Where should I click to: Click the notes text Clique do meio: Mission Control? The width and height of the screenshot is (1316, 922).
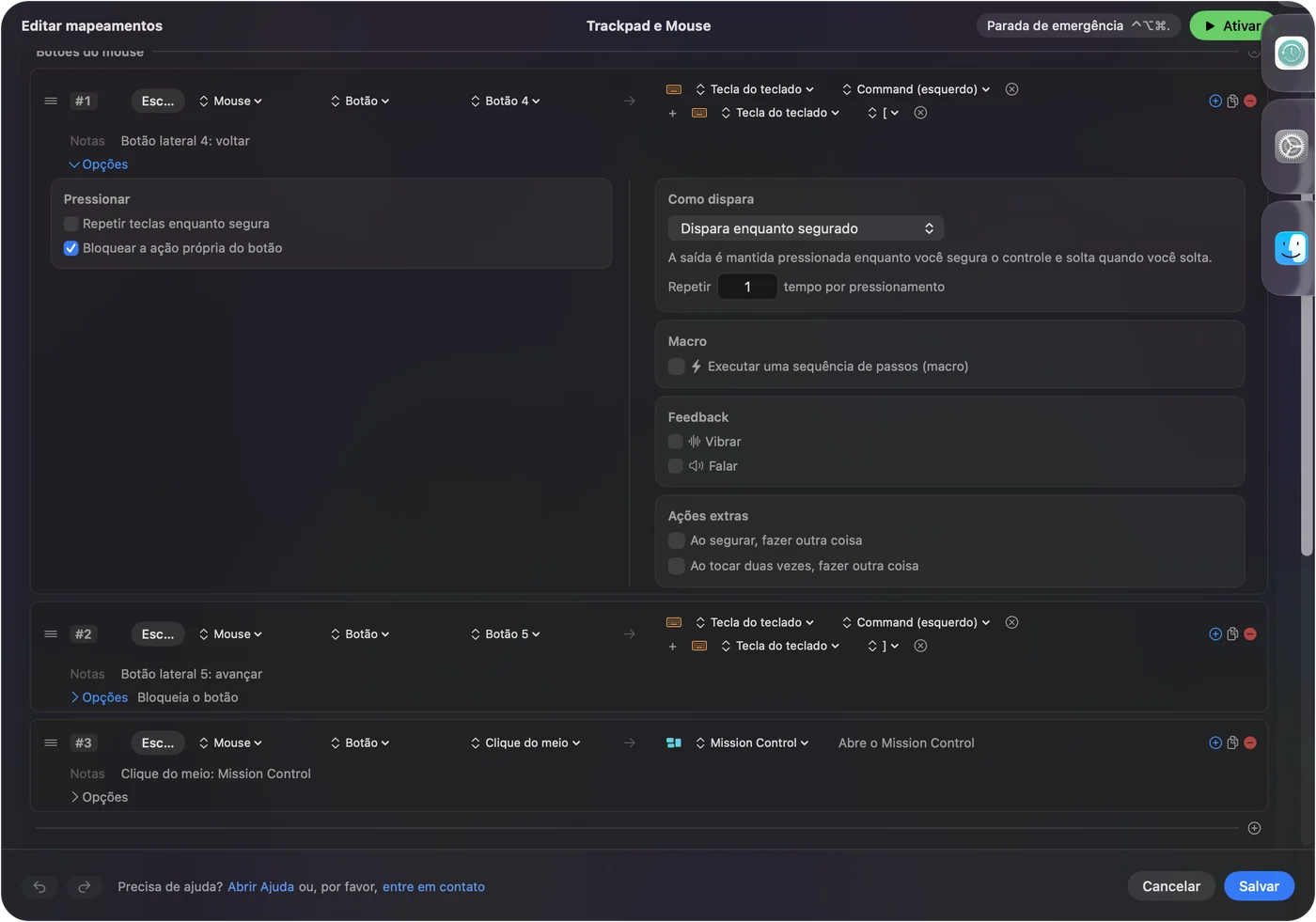pos(215,774)
